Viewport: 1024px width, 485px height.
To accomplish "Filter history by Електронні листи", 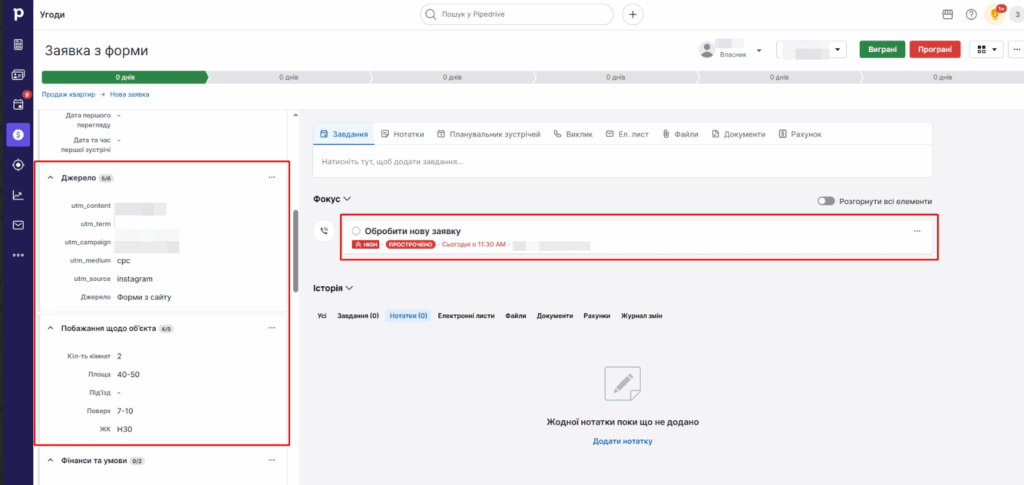I will coord(466,315).
